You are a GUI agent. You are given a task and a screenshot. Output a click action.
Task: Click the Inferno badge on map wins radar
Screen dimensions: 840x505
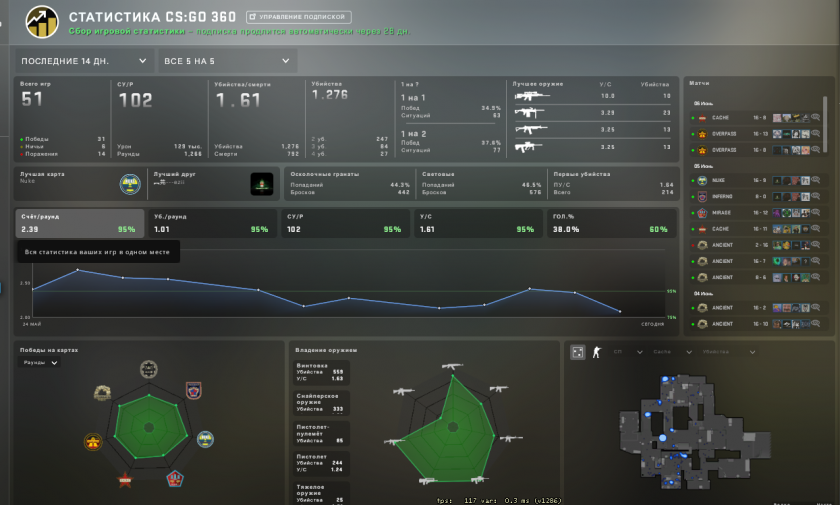193,390
